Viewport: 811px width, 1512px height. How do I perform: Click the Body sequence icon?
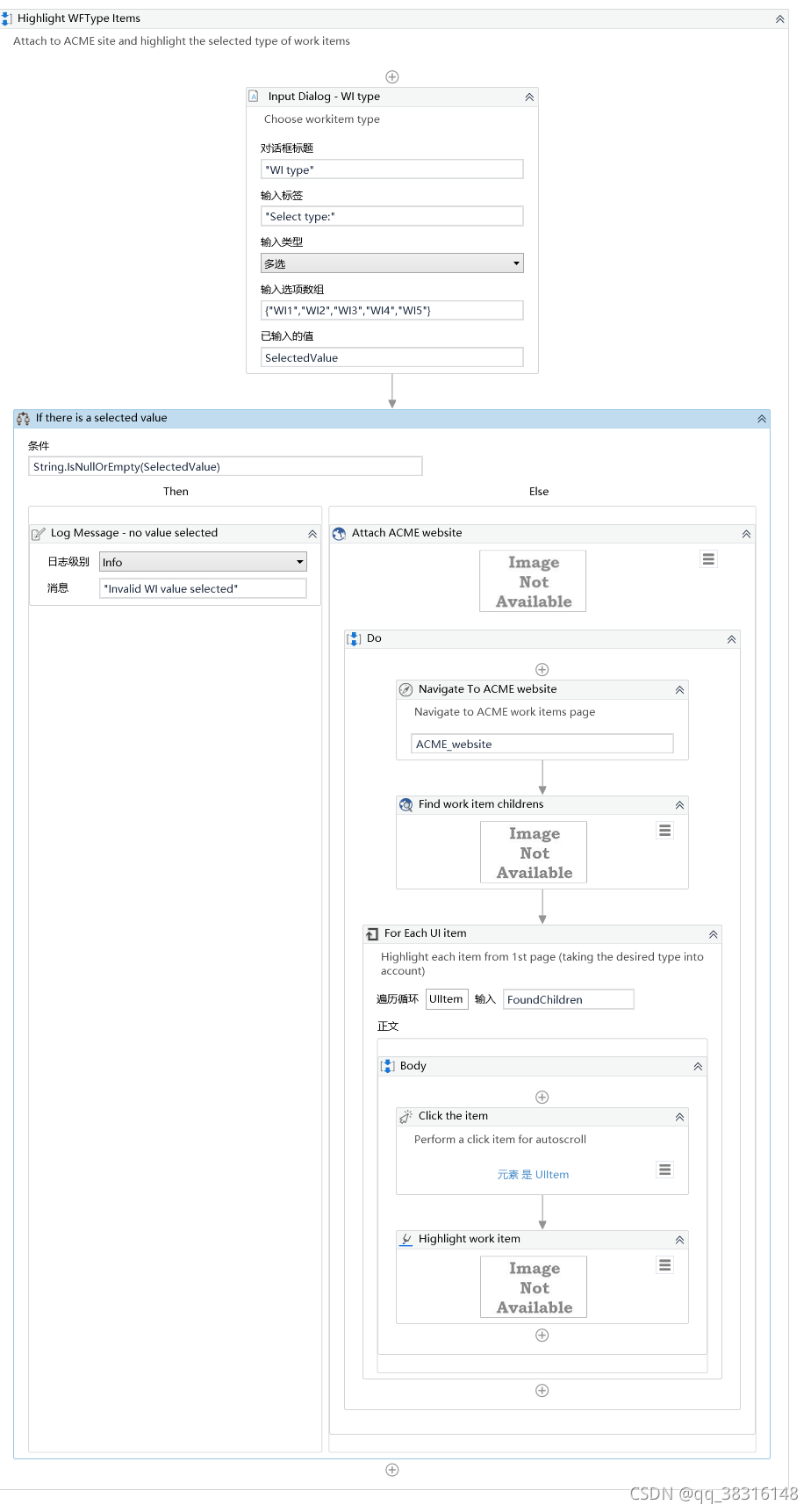(x=387, y=1067)
